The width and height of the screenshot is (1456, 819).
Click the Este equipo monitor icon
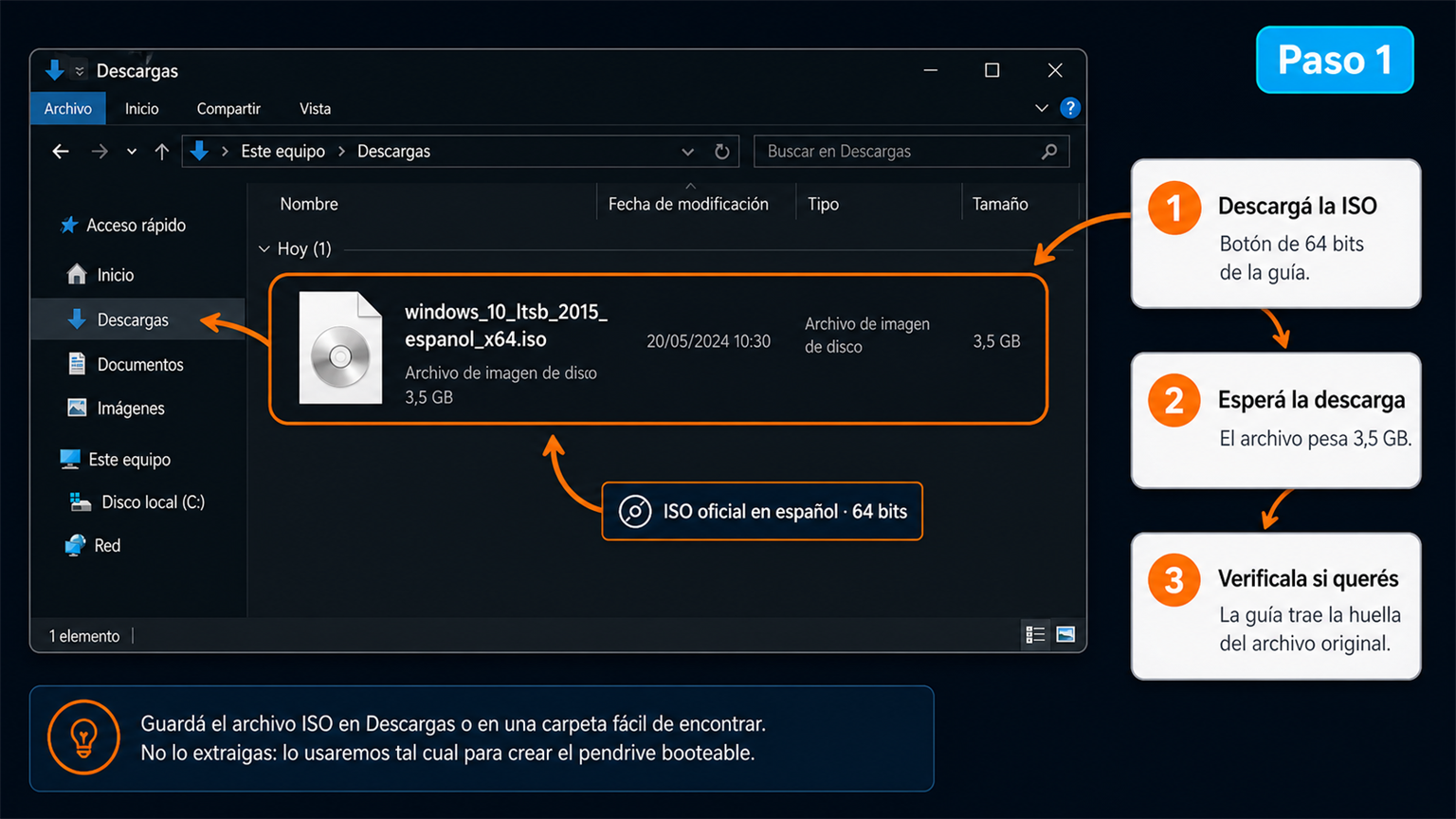[x=69, y=460]
